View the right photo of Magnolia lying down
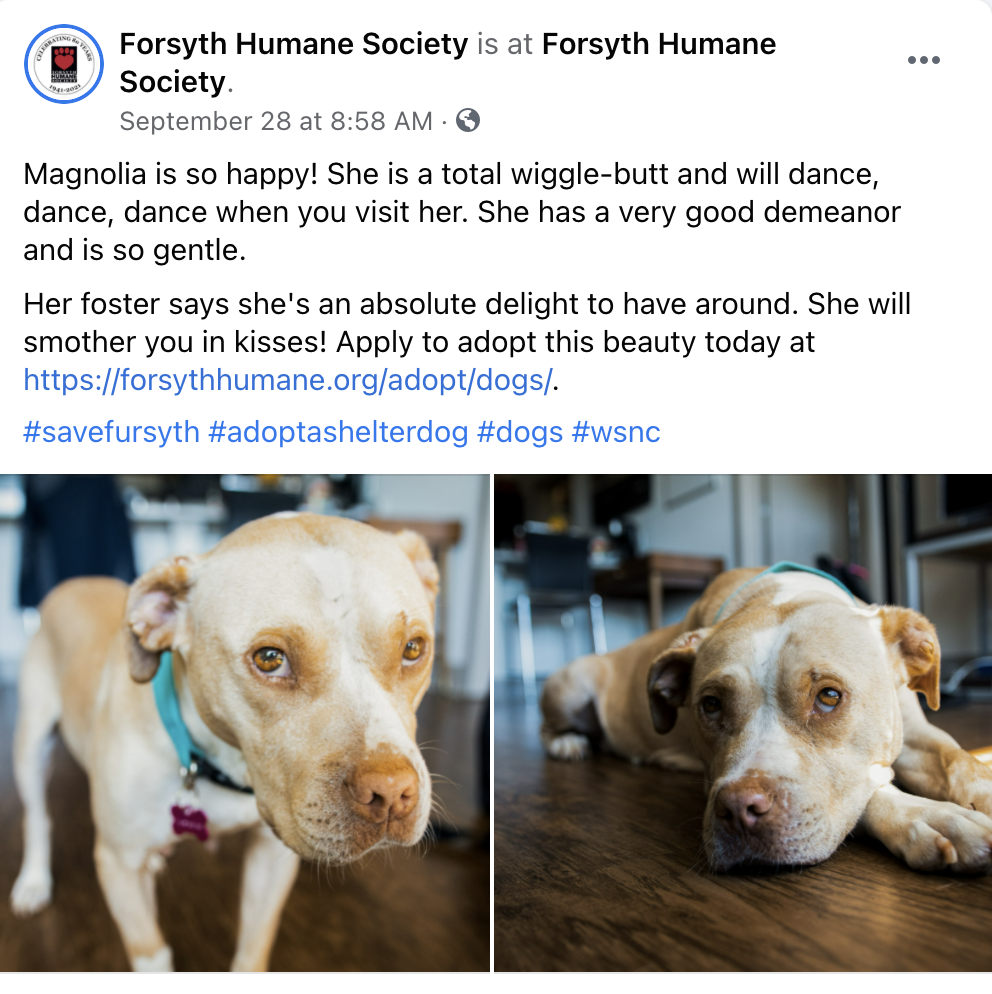The width and height of the screenshot is (992, 994). tap(743, 723)
